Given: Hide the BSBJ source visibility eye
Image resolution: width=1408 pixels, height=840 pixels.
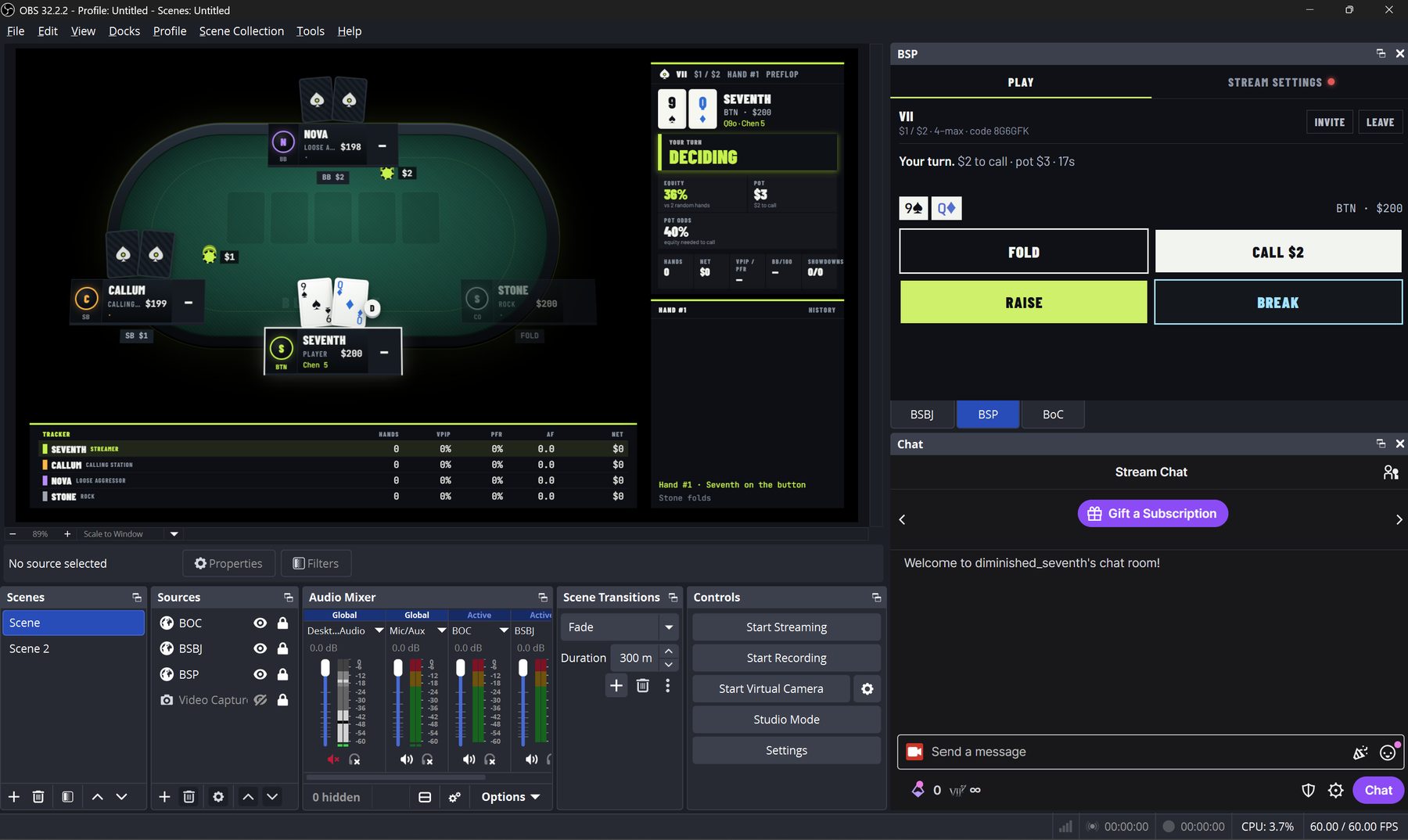Looking at the screenshot, I should 260,648.
